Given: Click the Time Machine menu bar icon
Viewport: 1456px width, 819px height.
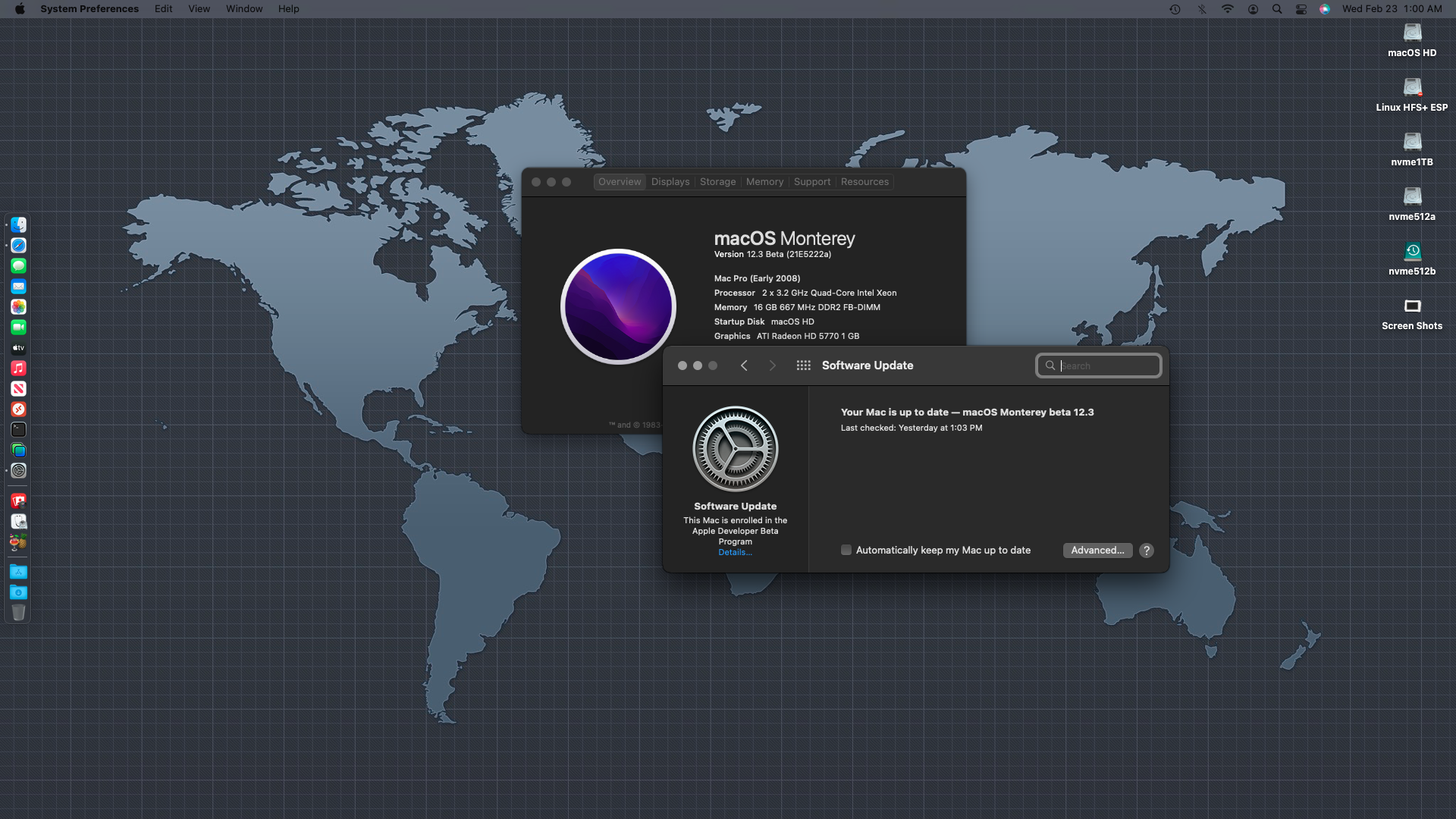Looking at the screenshot, I should [1175, 9].
